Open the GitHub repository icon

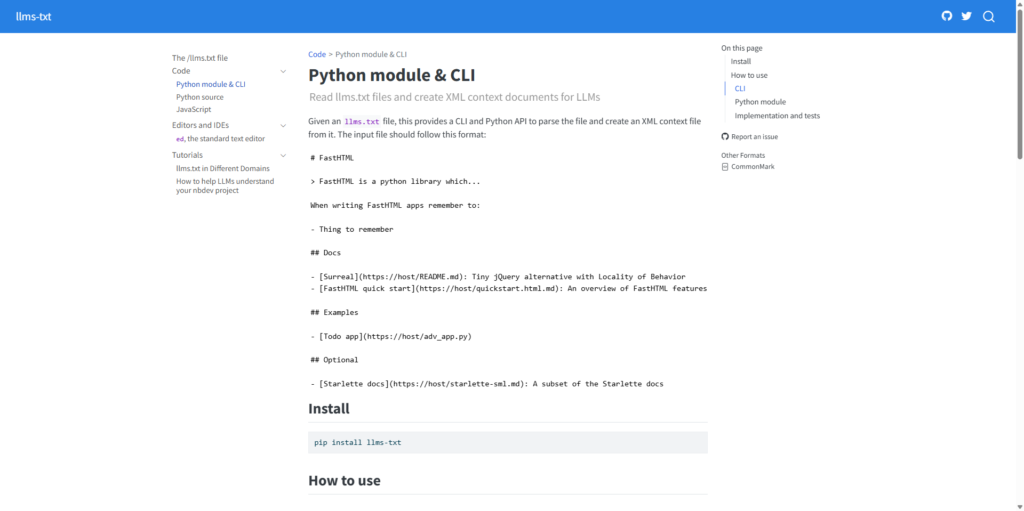tap(946, 16)
